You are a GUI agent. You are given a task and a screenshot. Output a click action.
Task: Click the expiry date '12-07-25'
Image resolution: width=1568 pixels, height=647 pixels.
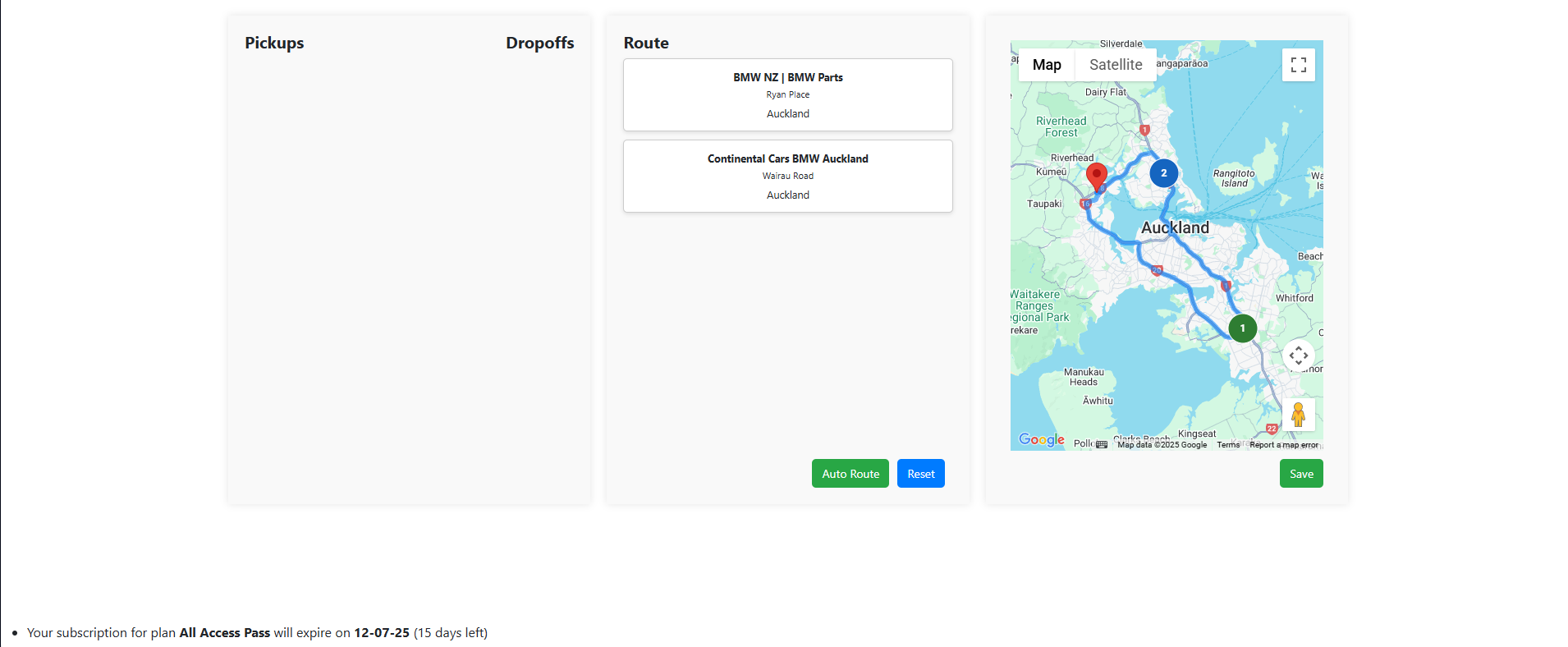382,632
